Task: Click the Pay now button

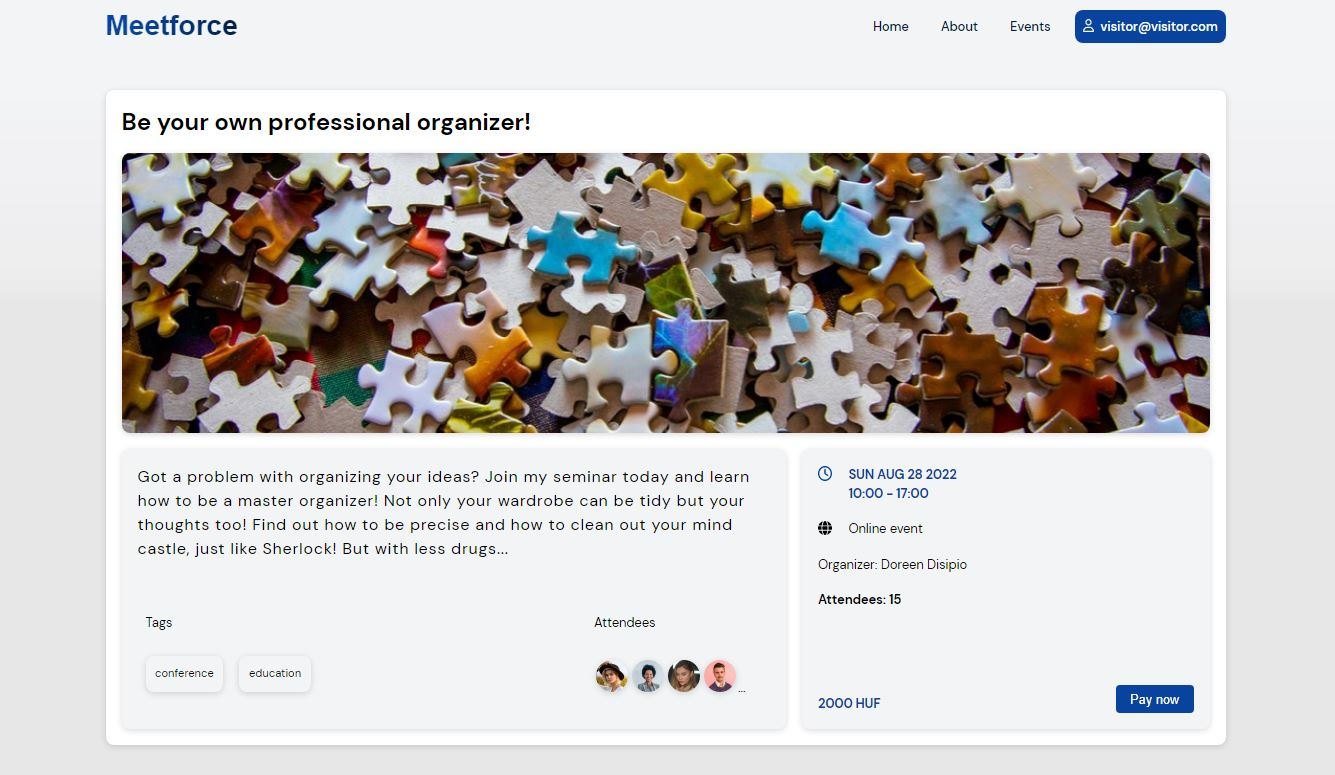Action: tap(1155, 699)
